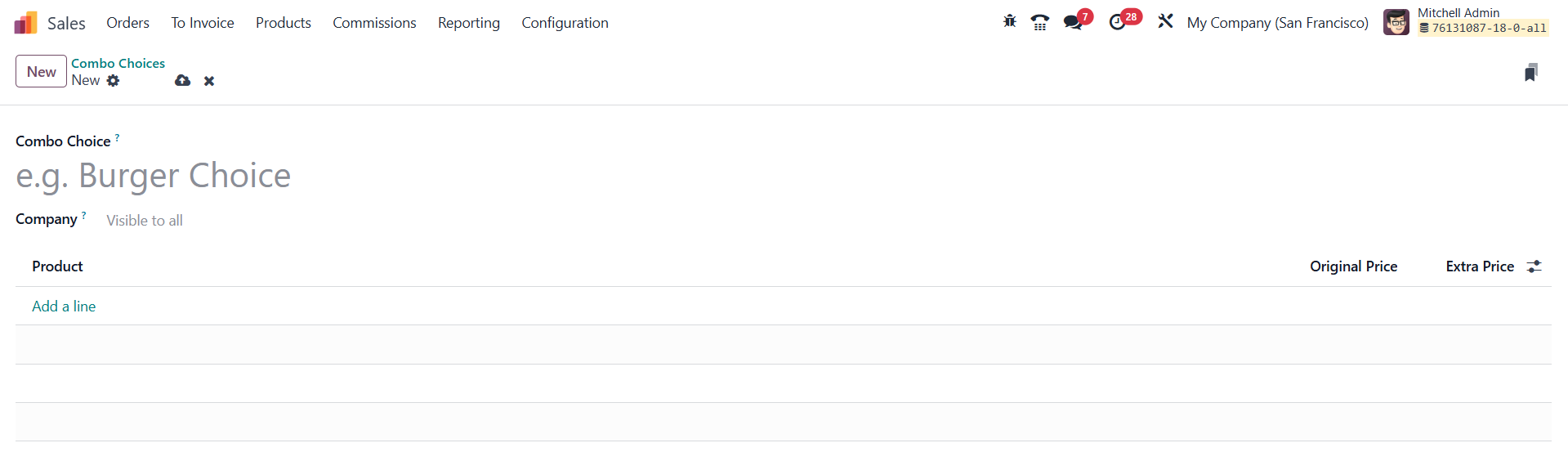Open the Configuration menu
The width and height of the screenshot is (1568, 452).
565,23
